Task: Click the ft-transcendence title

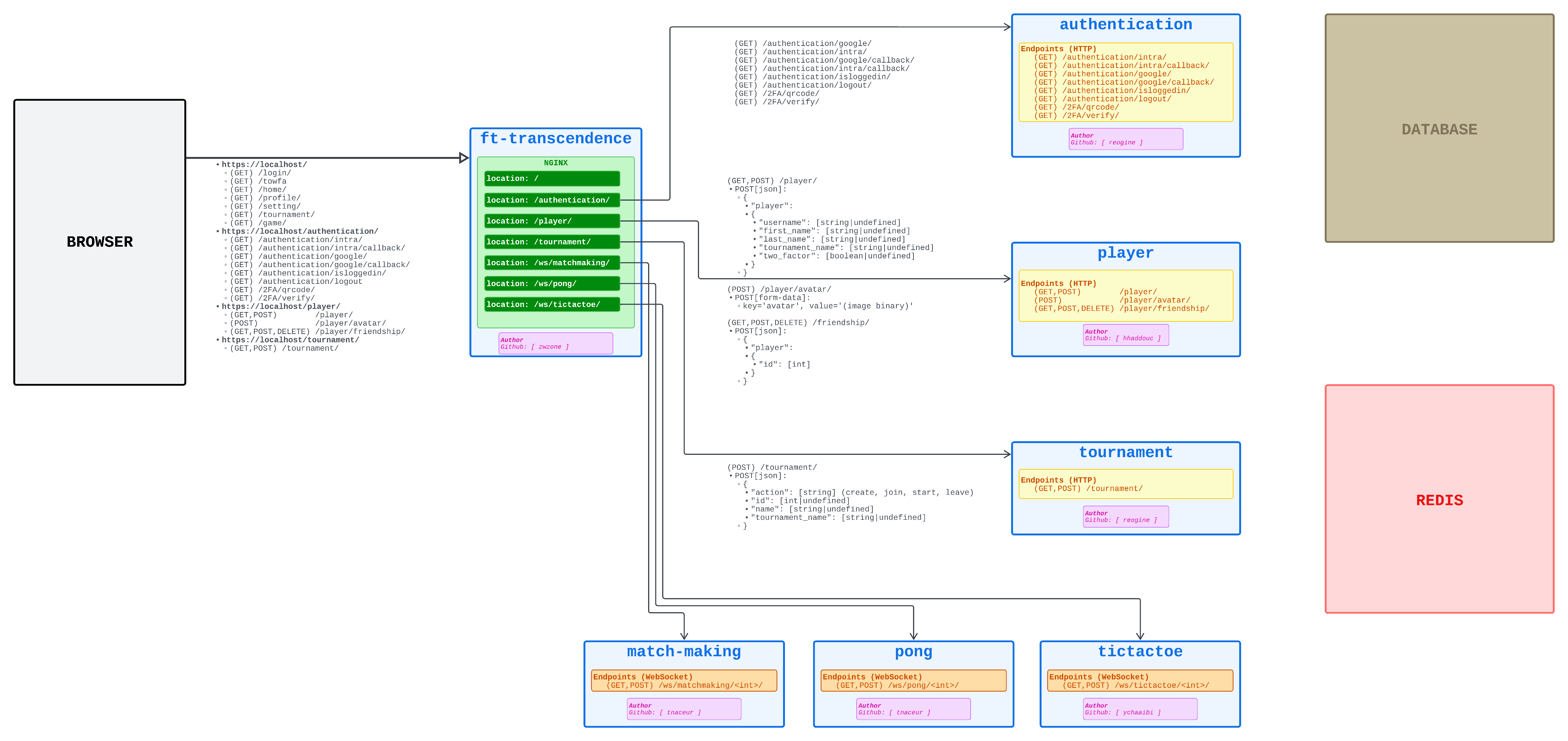Action: pyautogui.click(x=555, y=139)
